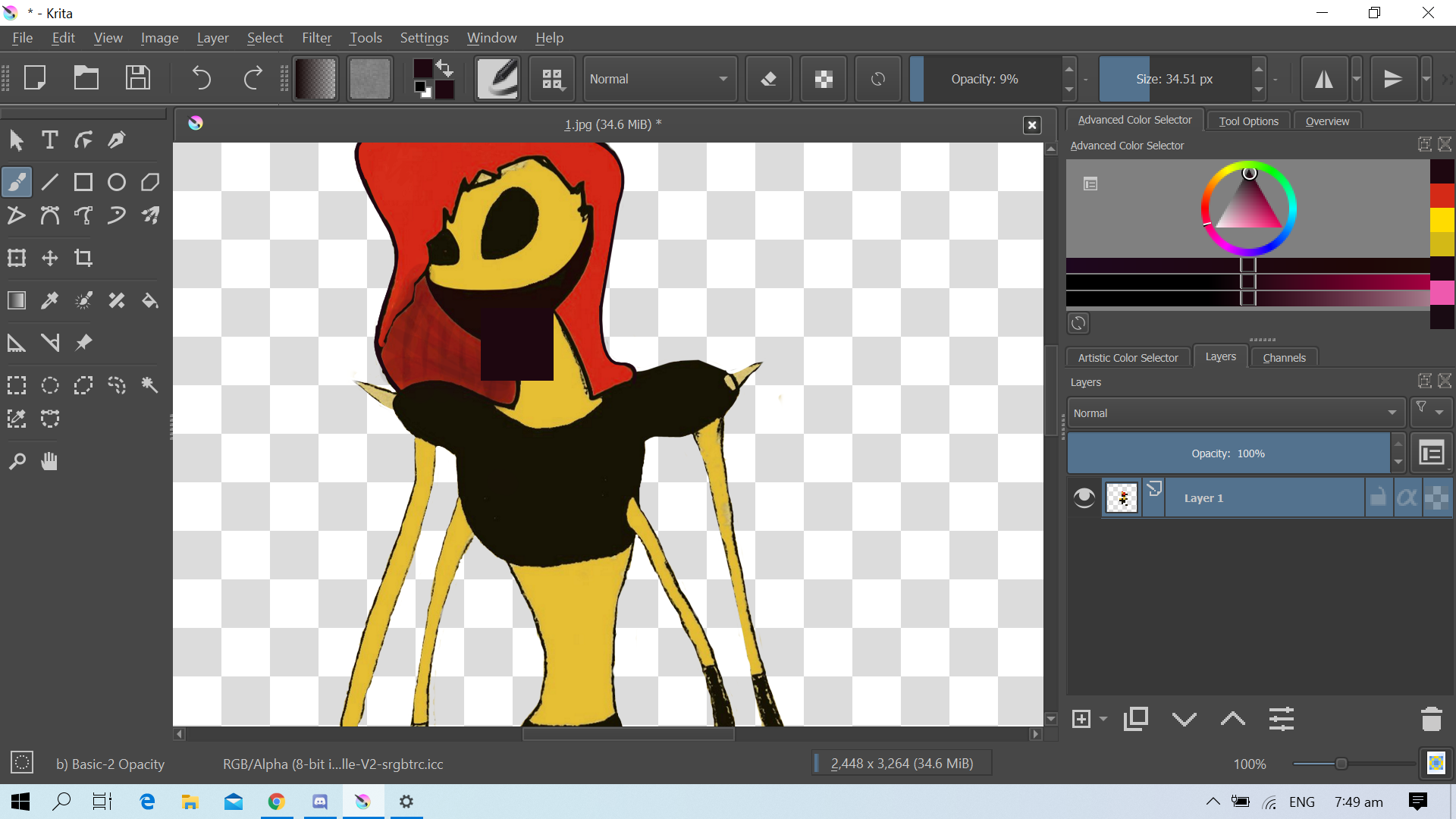Select the Line tool
Viewport: 1456px width, 819px height.
point(50,182)
